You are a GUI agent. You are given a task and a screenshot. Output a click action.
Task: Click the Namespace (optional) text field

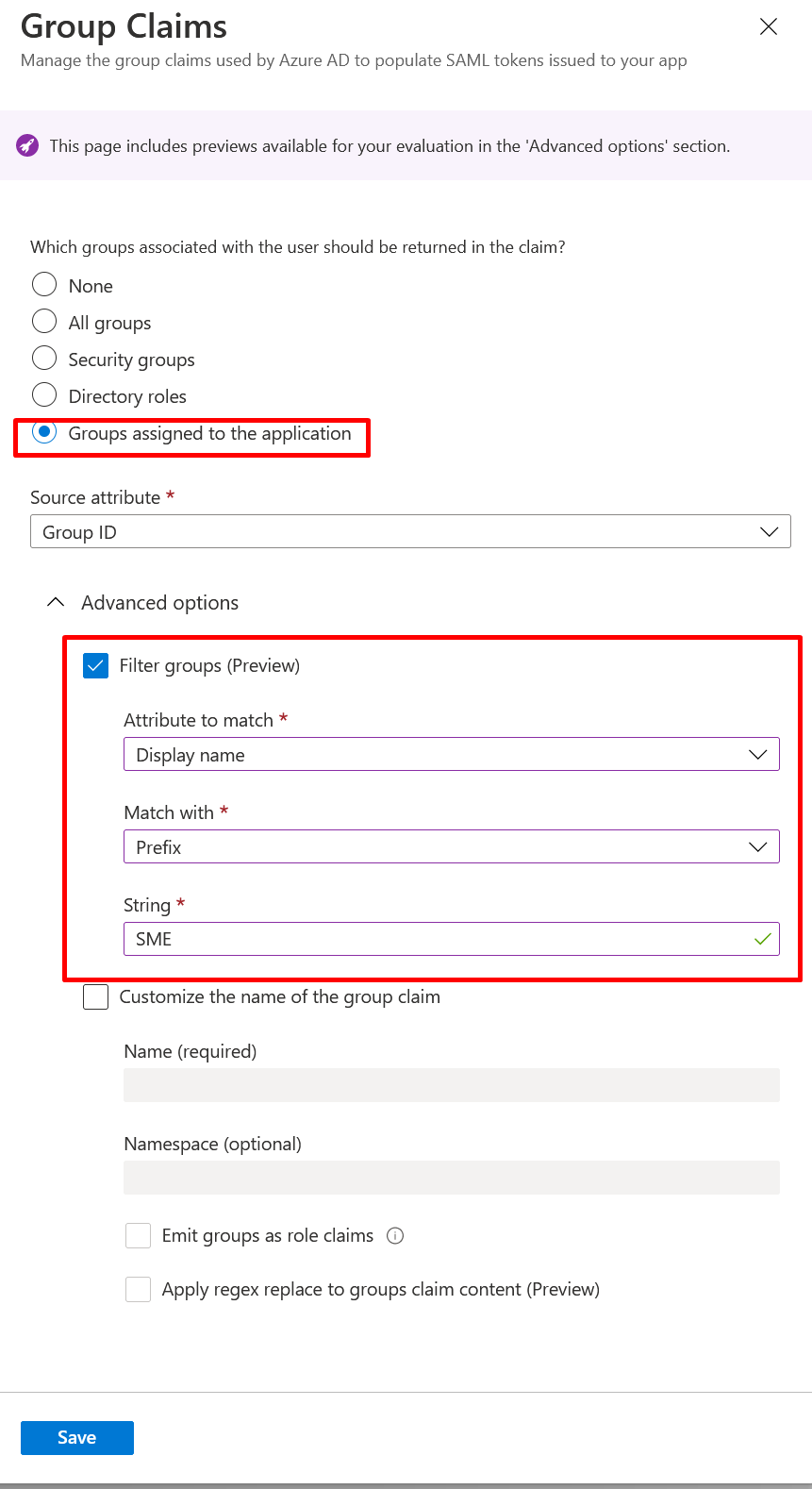pyautogui.click(x=451, y=1178)
